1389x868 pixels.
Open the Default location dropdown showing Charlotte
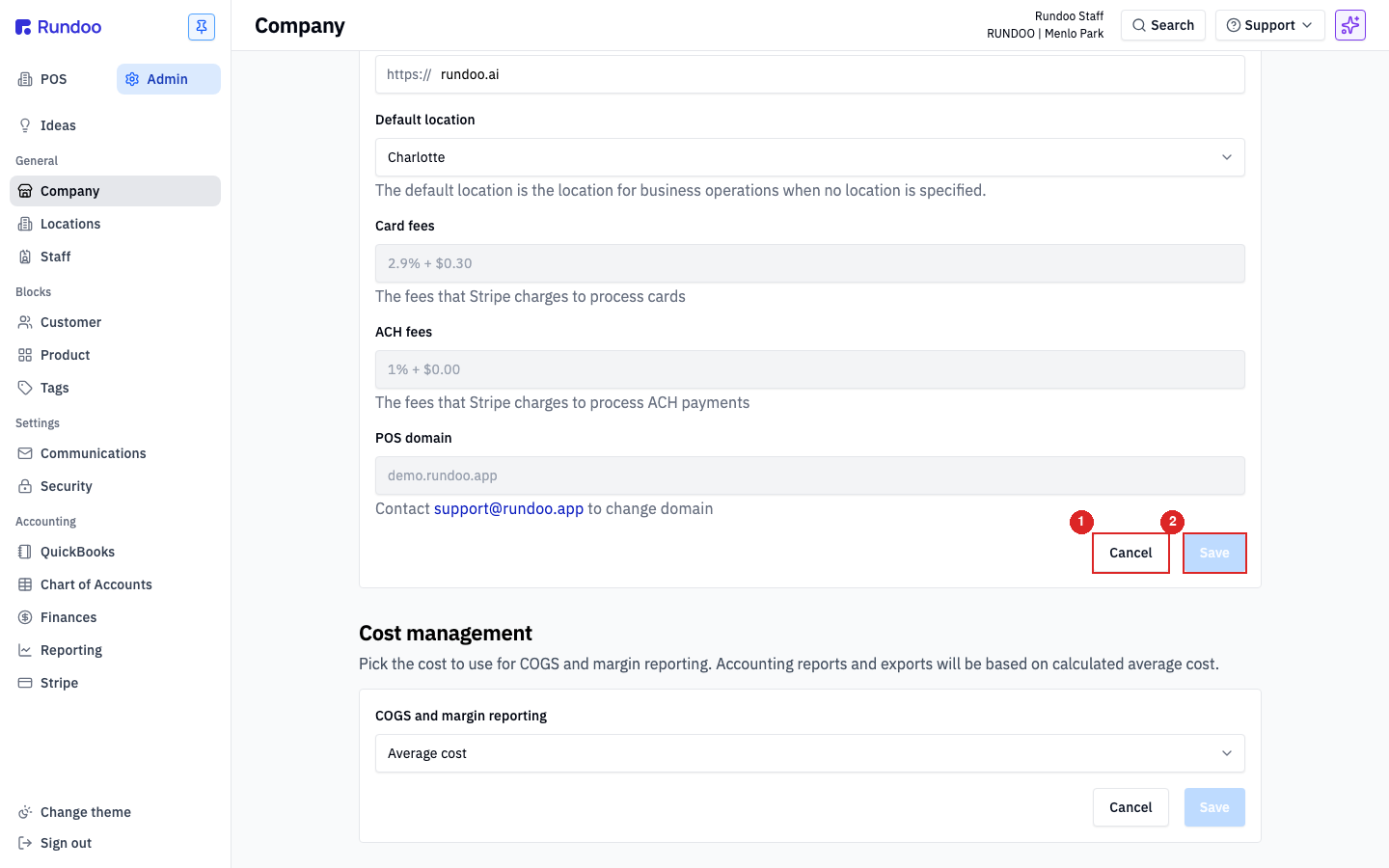(810, 157)
